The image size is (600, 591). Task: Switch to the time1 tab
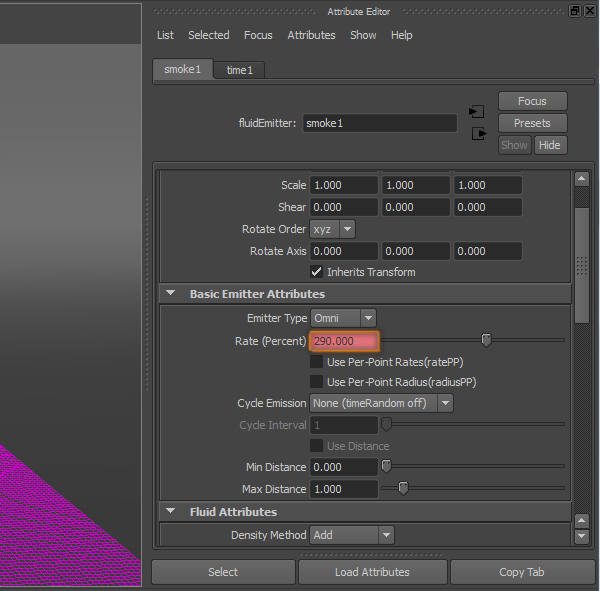coord(239,70)
